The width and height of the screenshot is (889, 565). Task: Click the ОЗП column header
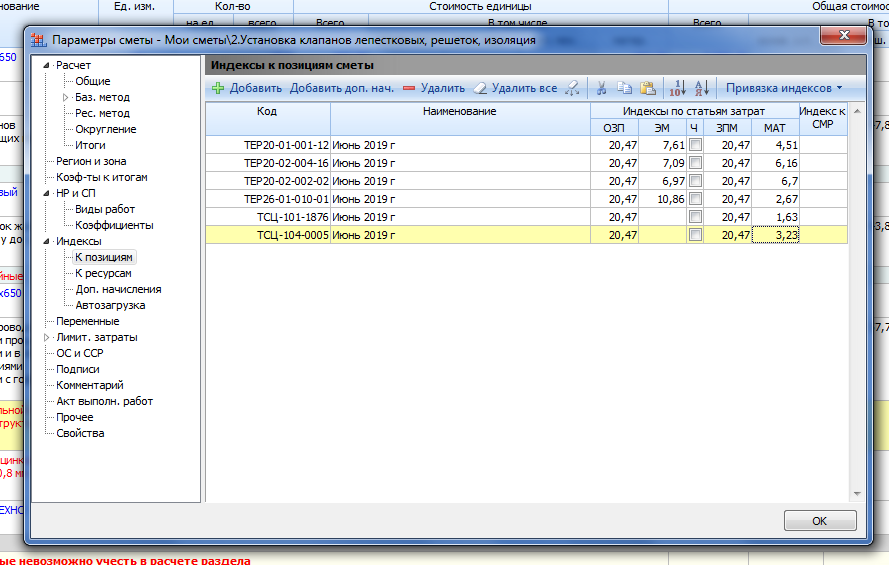[614, 128]
